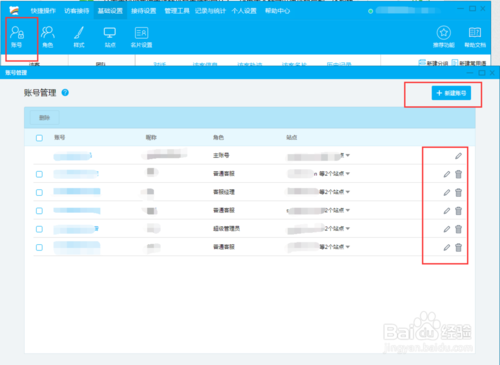
Task: Edit the 超级管理员 account with pencil icon
Action: point(447,229)
